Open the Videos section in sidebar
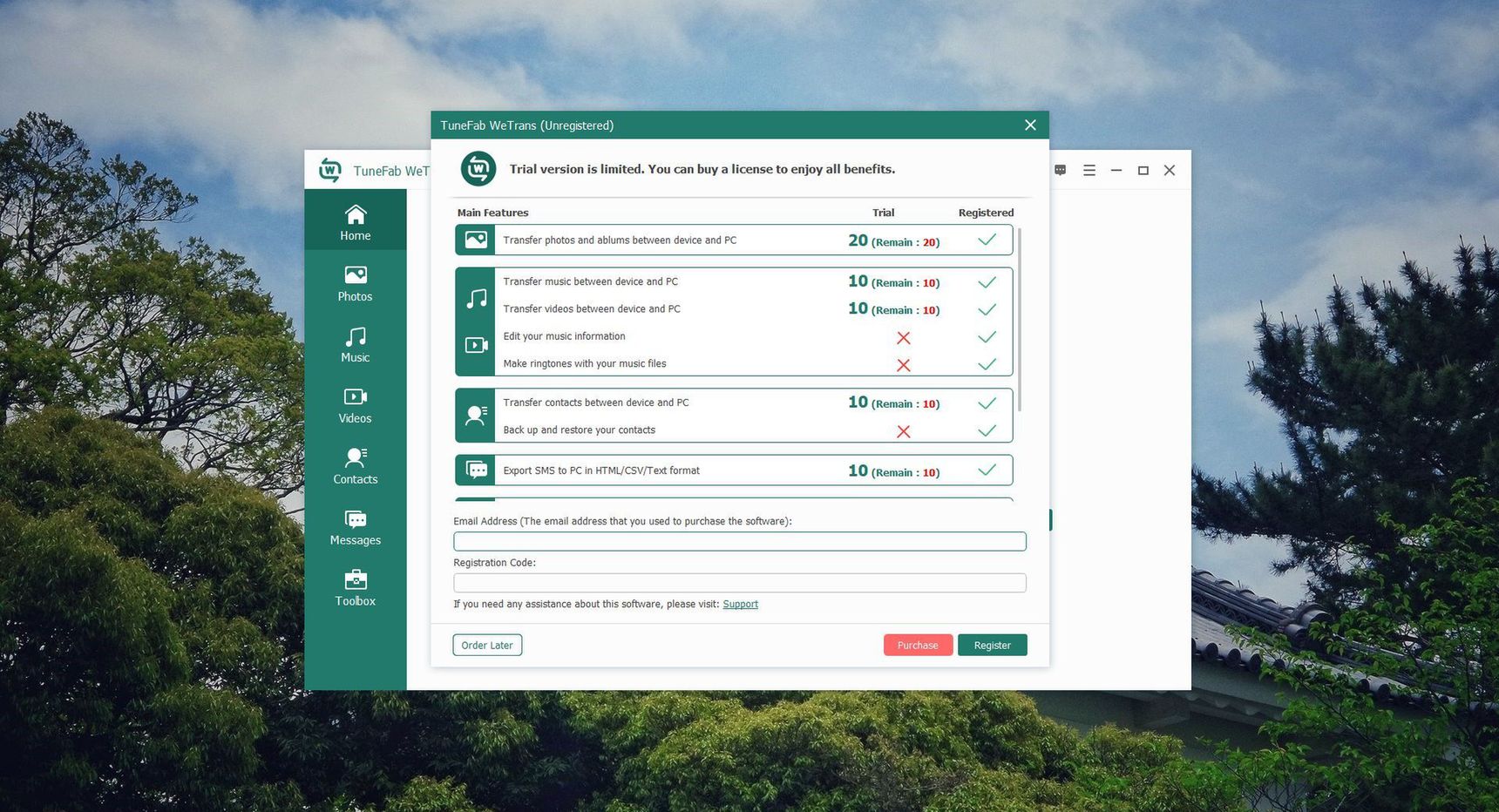 pyautogui.click(x=355, y=405)
